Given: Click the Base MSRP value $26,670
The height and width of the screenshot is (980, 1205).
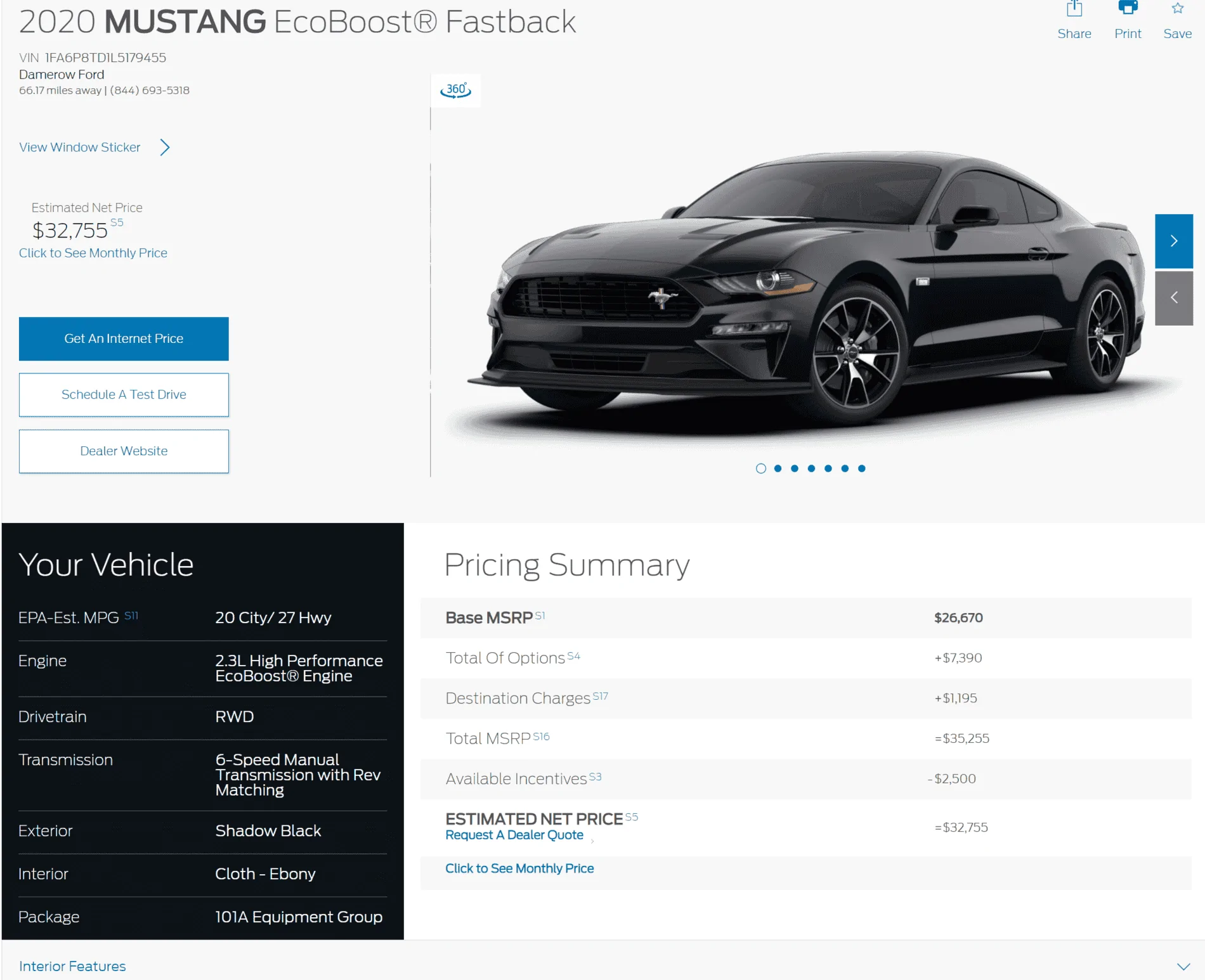Looking at the screenshot, I should [x=958, y=617].
